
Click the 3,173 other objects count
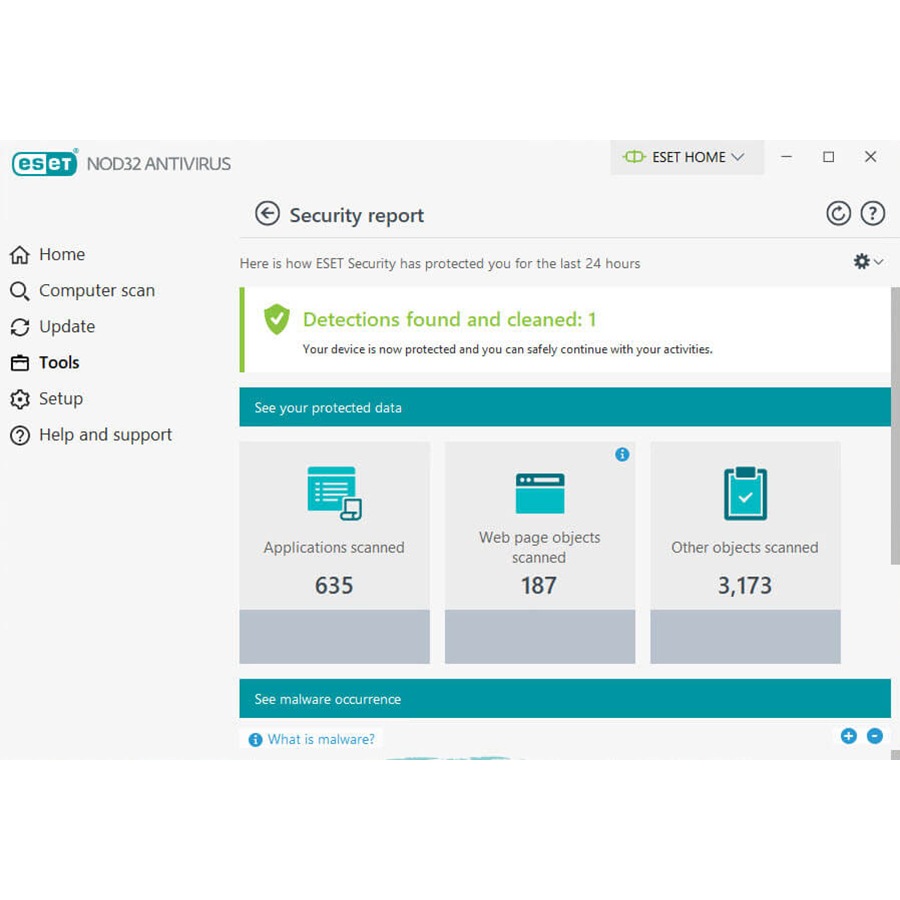744,585
